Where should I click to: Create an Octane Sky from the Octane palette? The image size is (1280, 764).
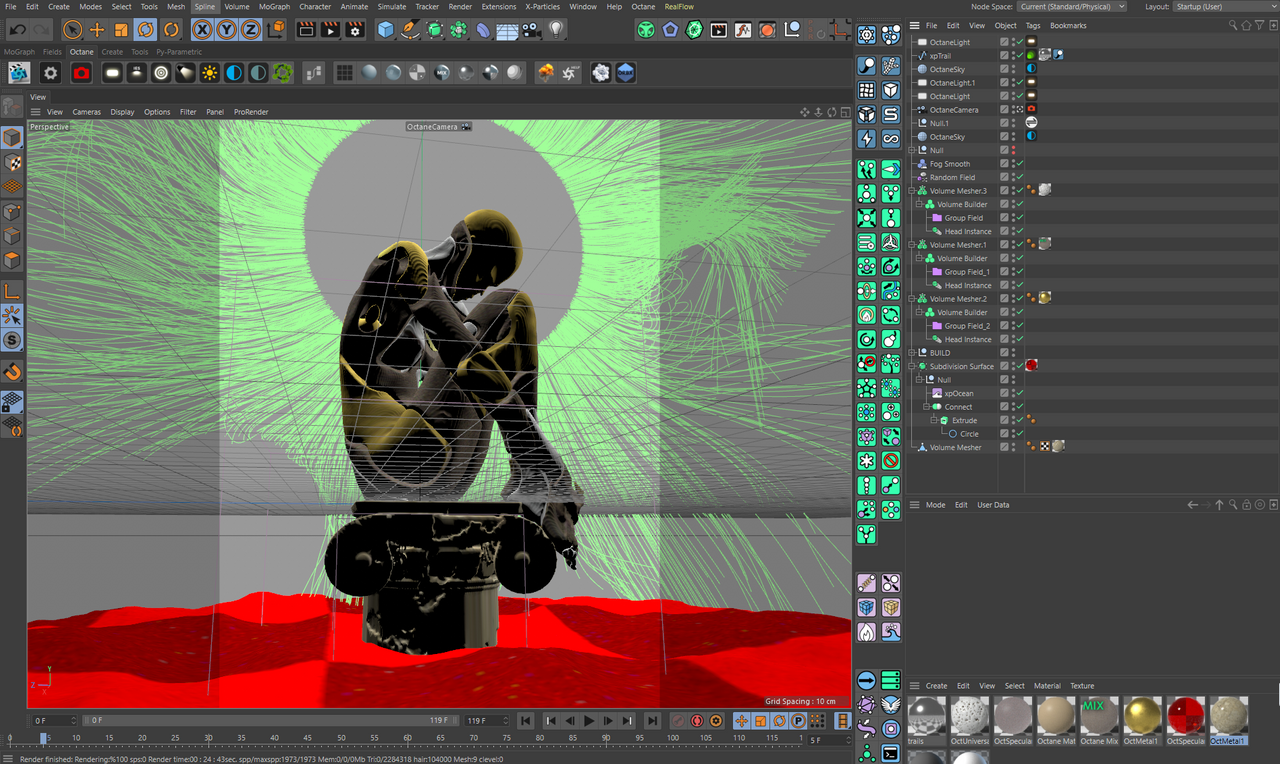(232, 72)
